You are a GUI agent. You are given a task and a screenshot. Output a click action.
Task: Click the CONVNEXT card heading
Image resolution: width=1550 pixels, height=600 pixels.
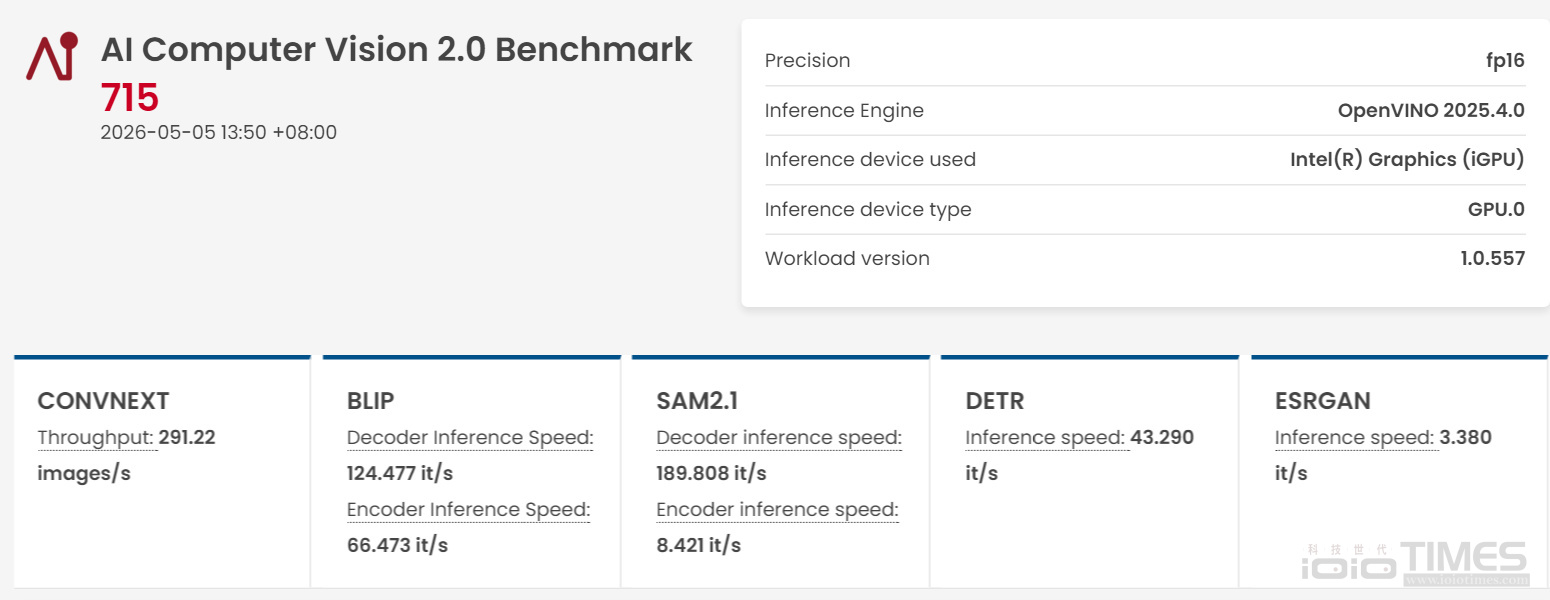[x=103, y=401]
